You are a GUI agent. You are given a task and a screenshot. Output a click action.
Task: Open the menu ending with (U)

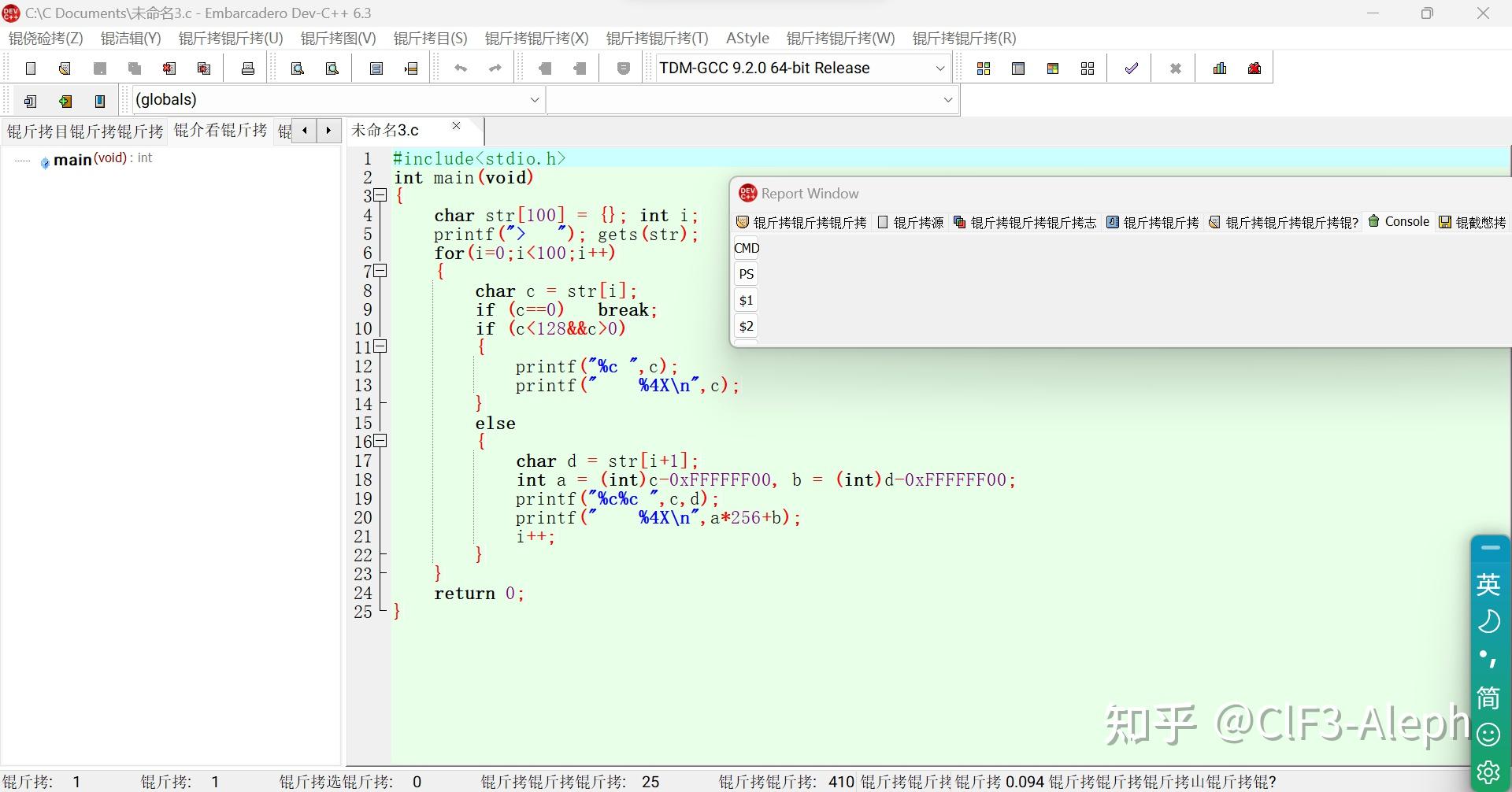point(231,39)
